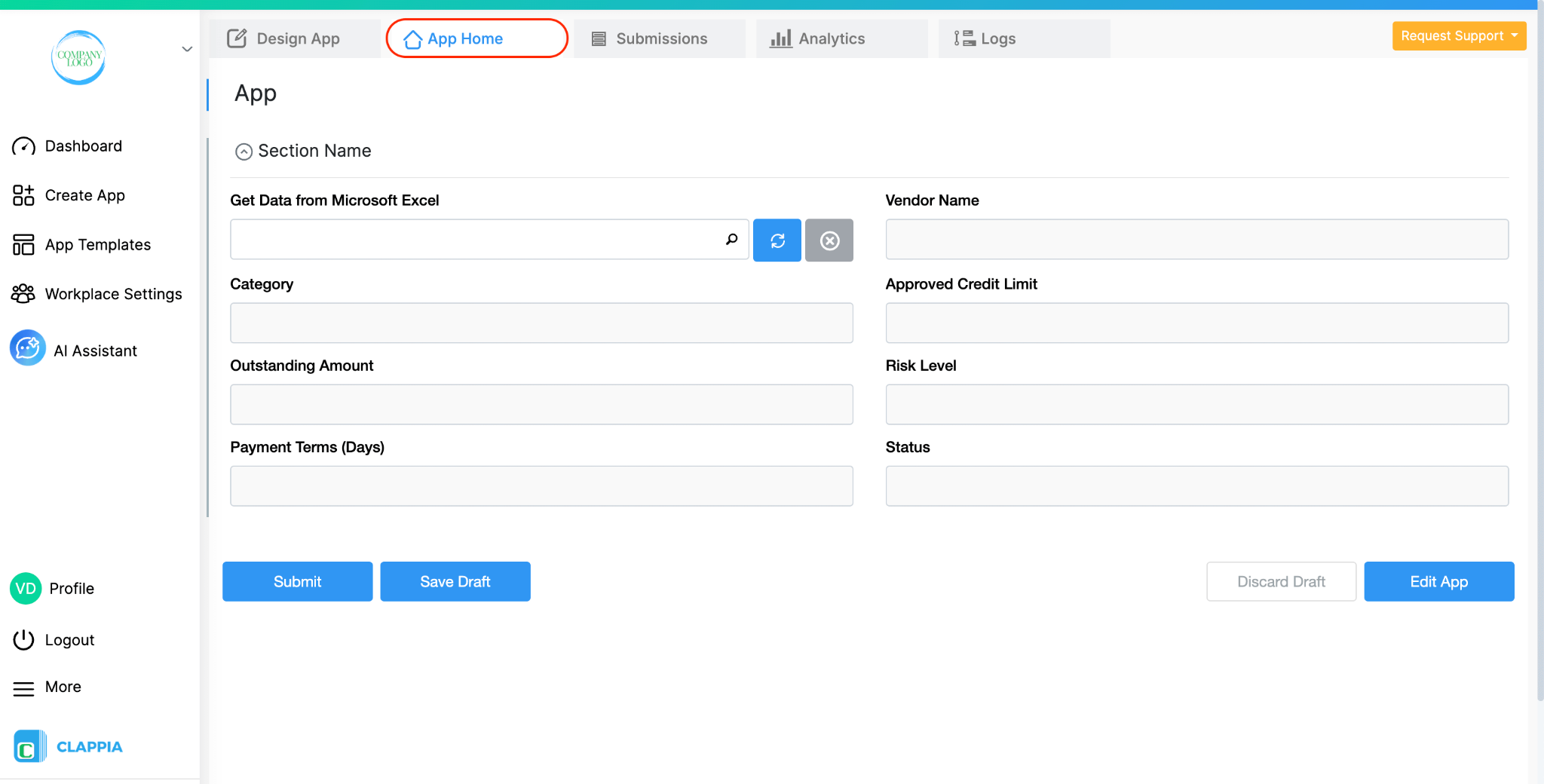The width and height of the screenshot is (1544, 784).
Task: Click the VD profile avatar
Action: [25, 588]
